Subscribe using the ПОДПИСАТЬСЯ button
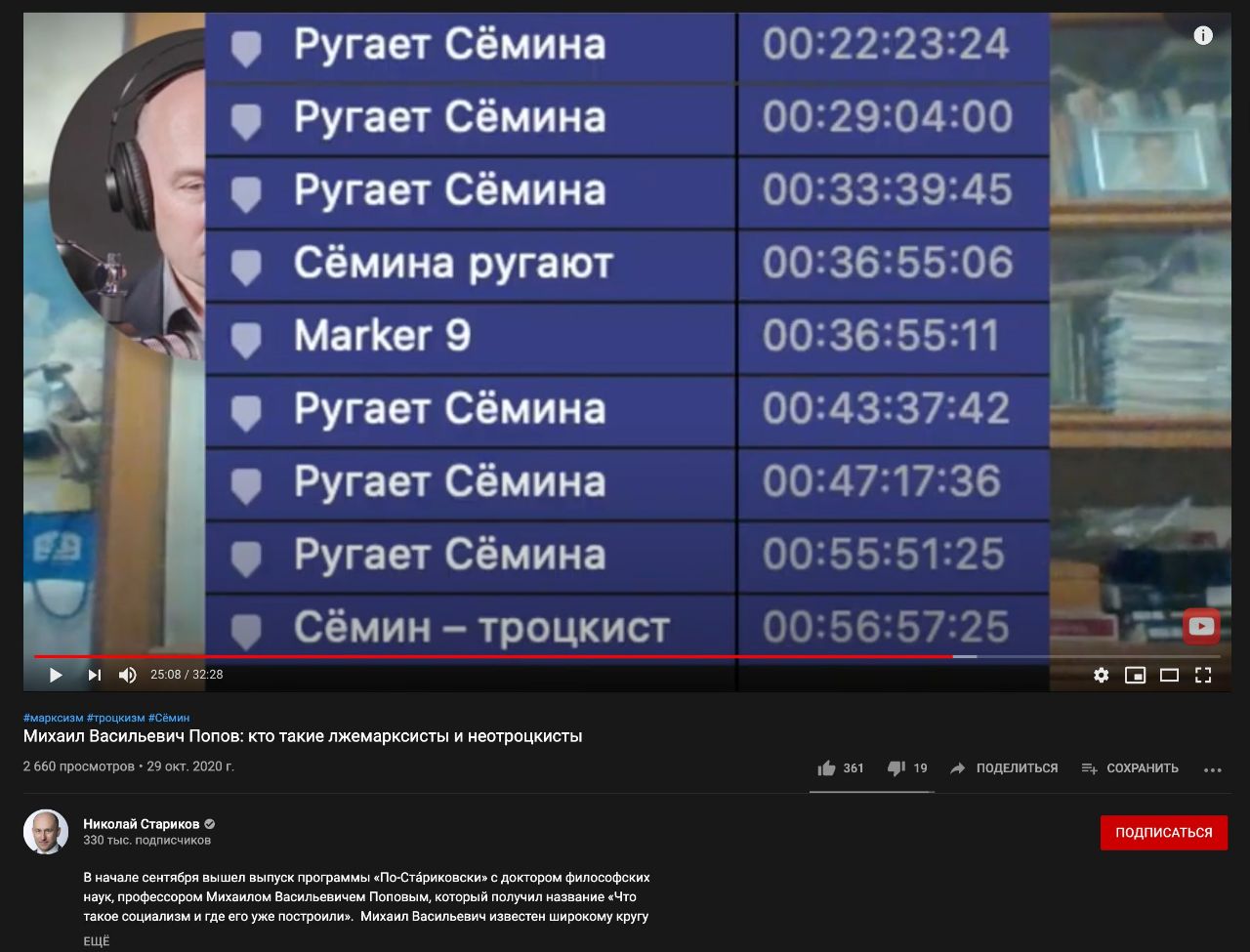 point(1164,833)
